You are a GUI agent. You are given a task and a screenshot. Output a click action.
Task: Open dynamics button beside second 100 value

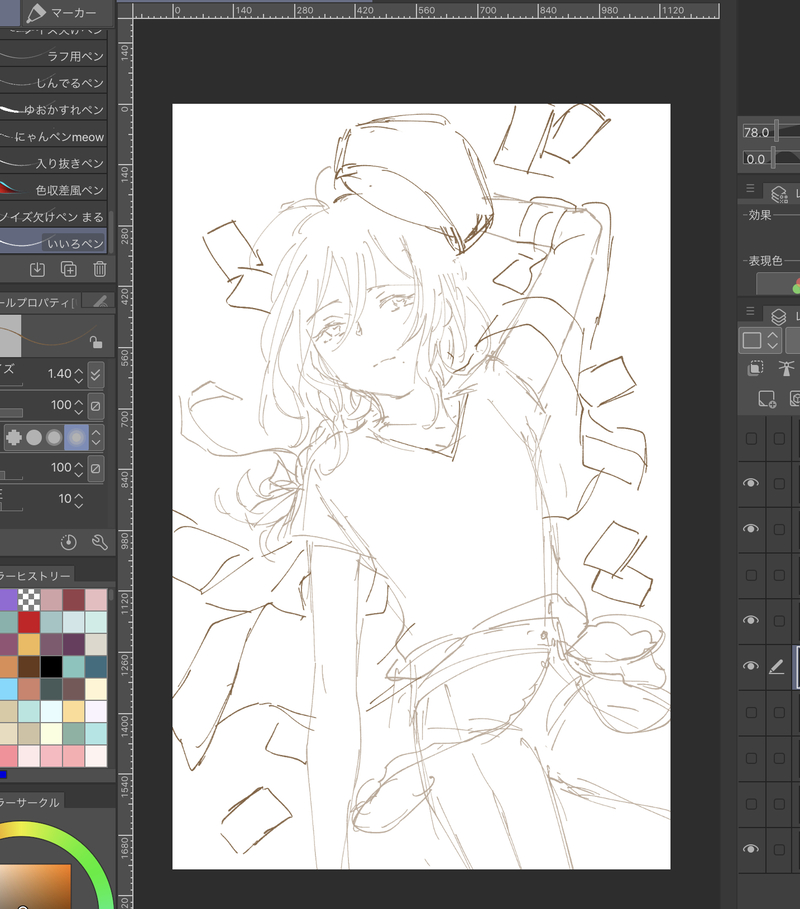click(96, 468)
